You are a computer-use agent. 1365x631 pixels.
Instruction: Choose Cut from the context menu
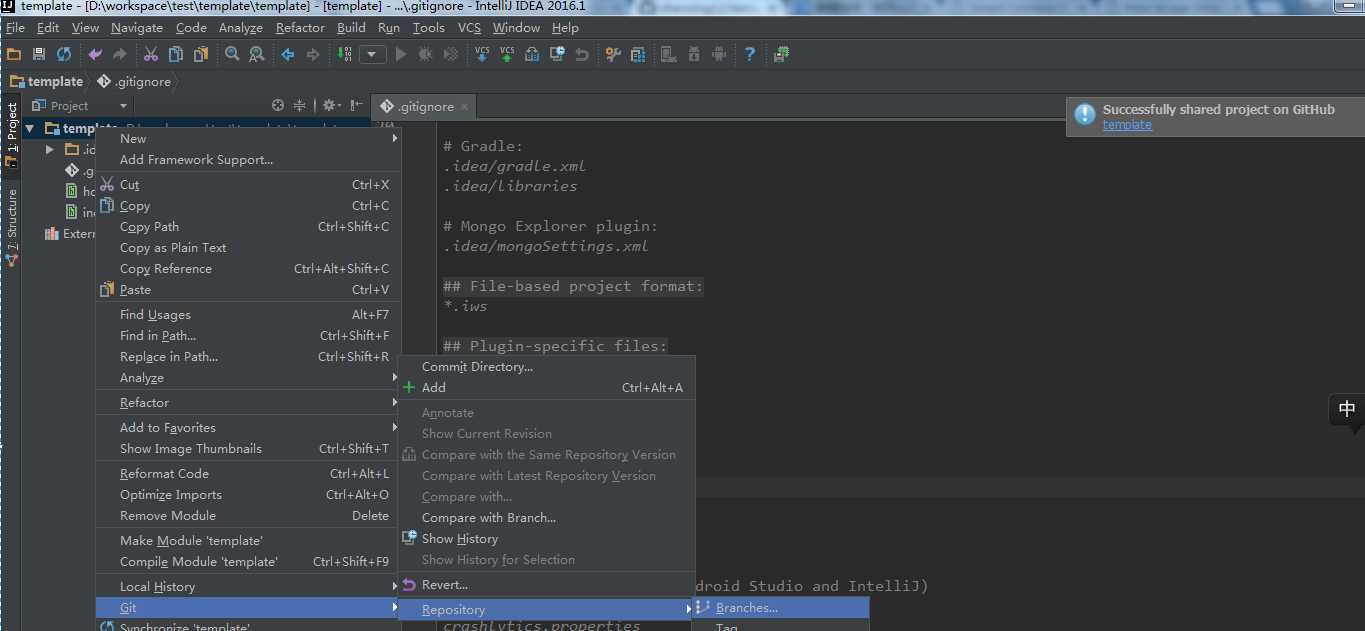248,184
